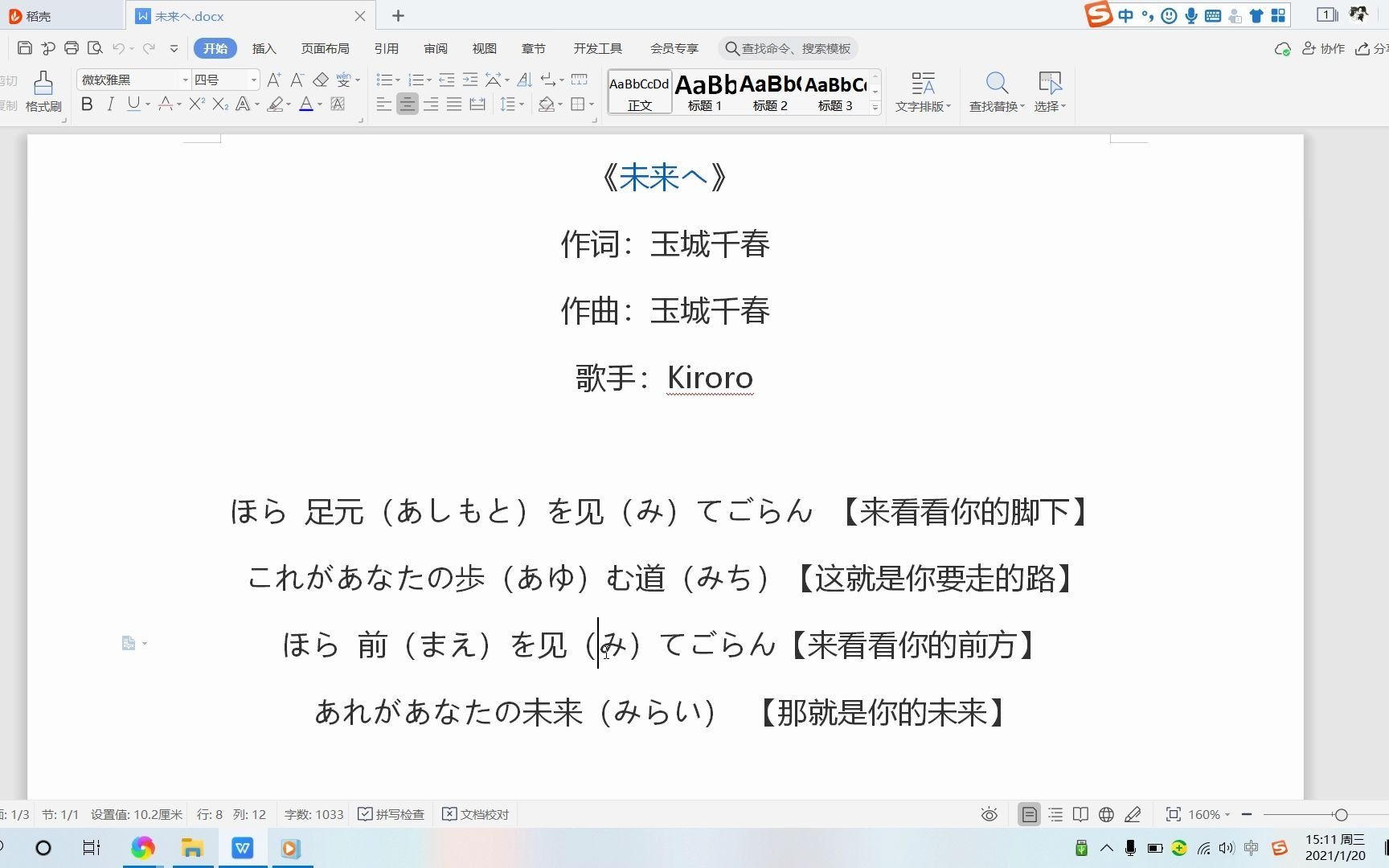Image resolution: width=1389 pixels, height=868 pixels.
Task: Toggle 拼写检查 spell check in status bar
Action: (391, 815)
